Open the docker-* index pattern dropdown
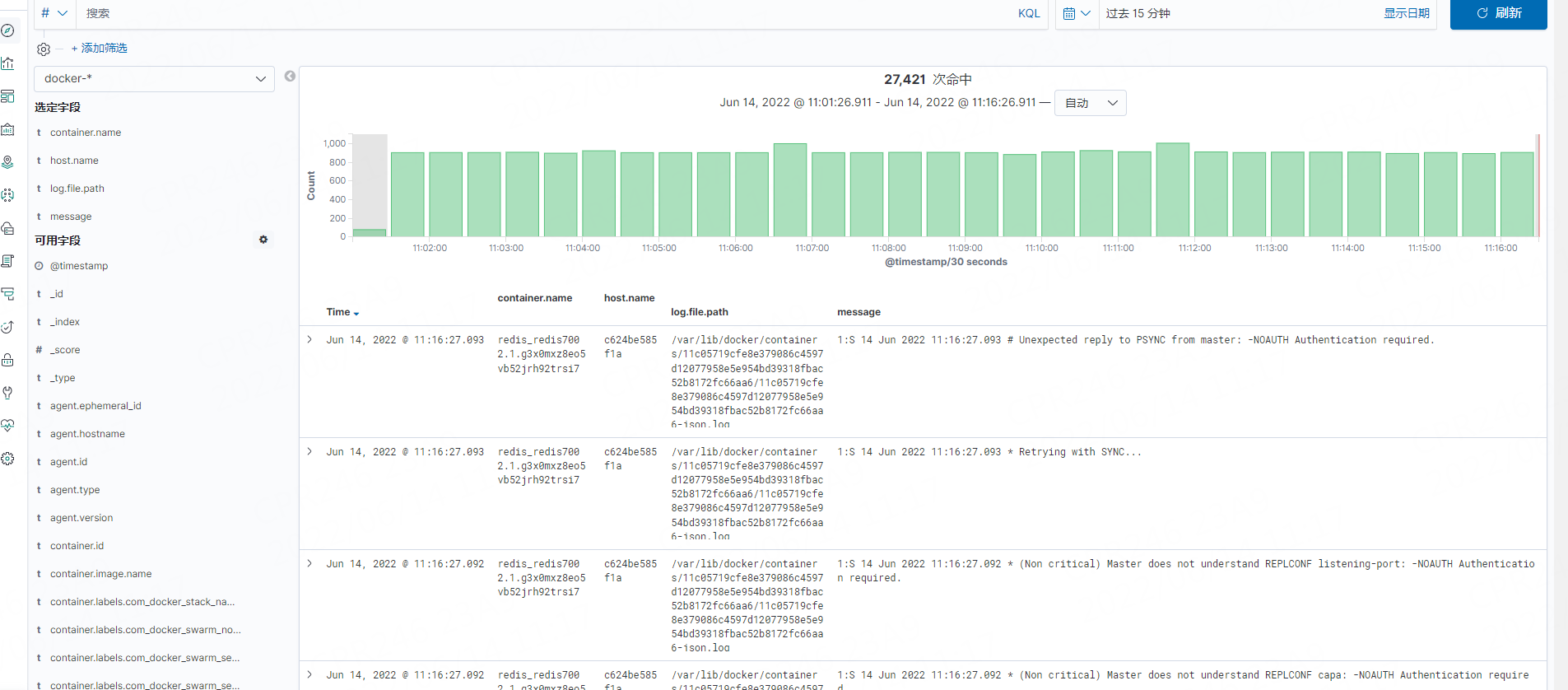This screenshot has width=1568, height=690. 154,78
